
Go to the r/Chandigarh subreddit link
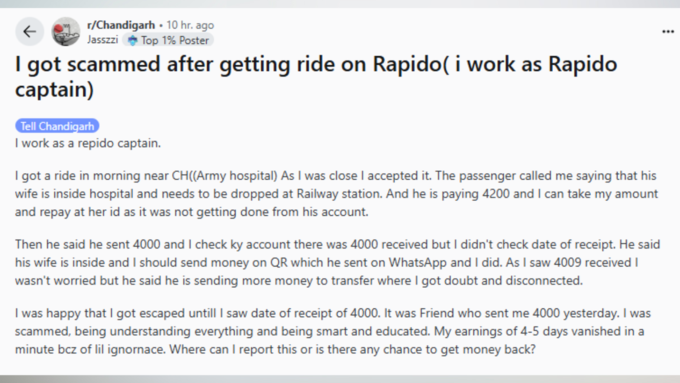(x=121, y=25)
